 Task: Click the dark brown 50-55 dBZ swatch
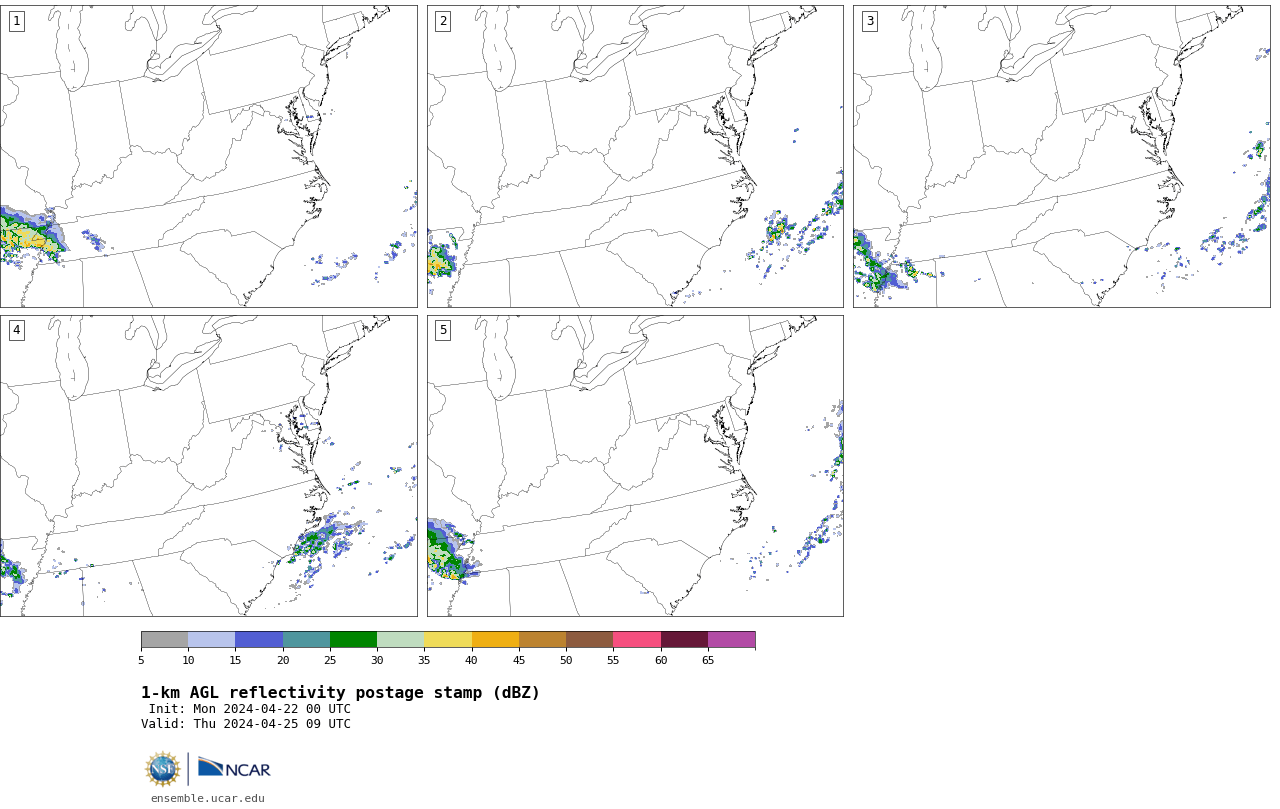(589, 640)
